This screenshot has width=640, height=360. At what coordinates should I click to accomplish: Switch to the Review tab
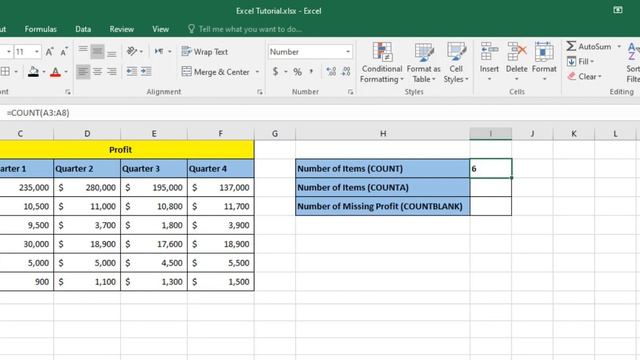pos(121,29)
